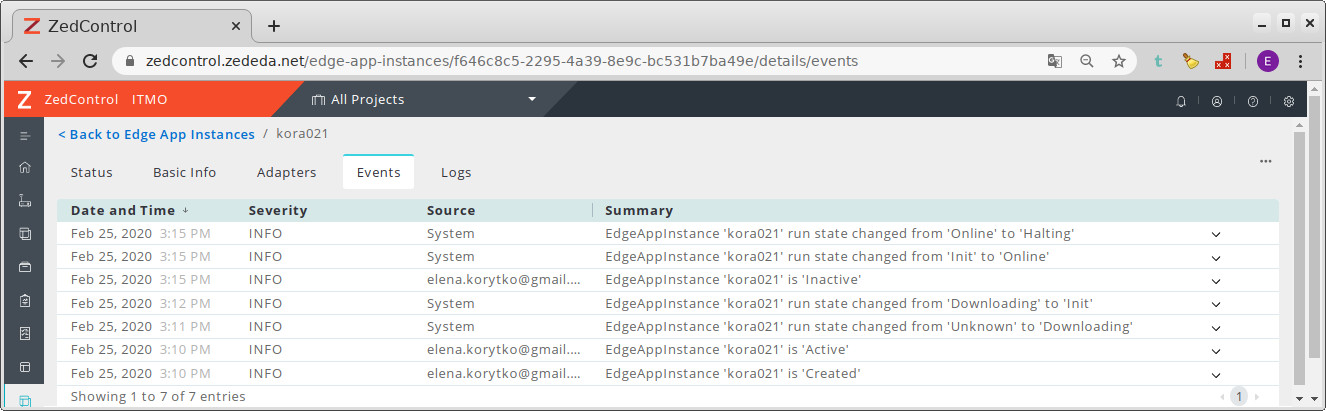Click the user account icon in header
This screenshot has height=411, width=1326.
(x=1217, y=101)
